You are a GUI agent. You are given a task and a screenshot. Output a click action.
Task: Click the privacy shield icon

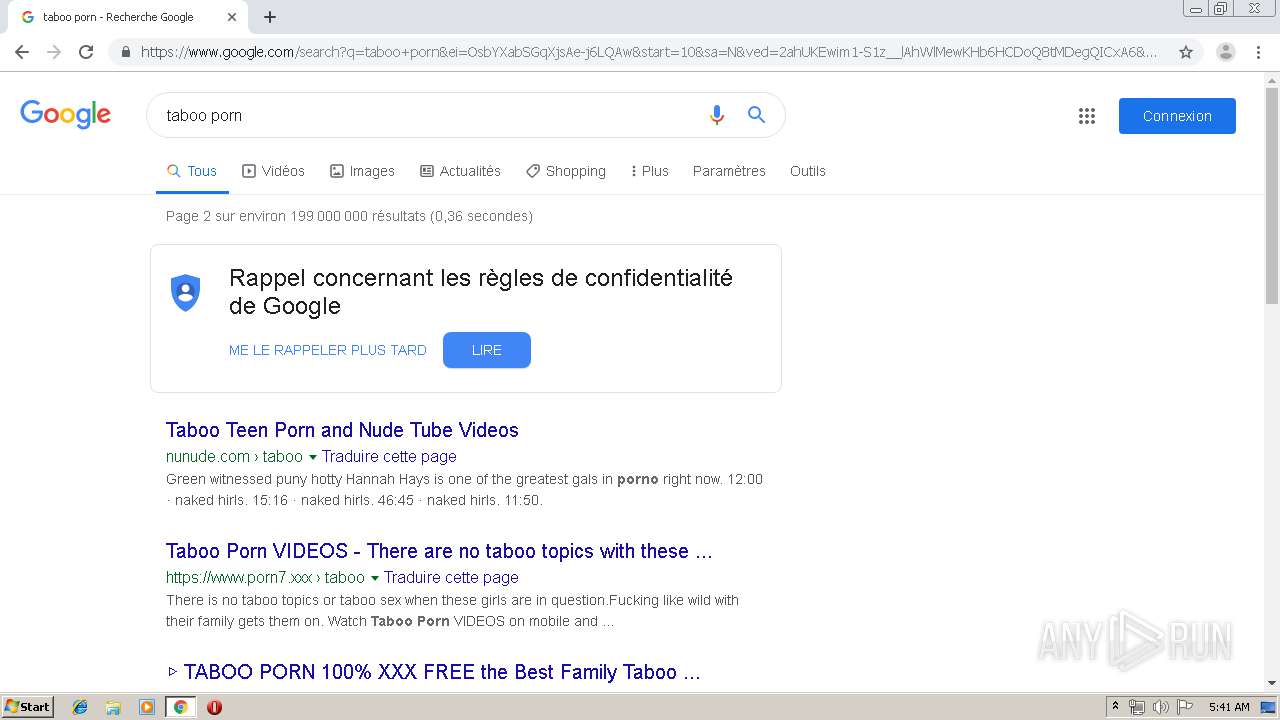[186, 293]
